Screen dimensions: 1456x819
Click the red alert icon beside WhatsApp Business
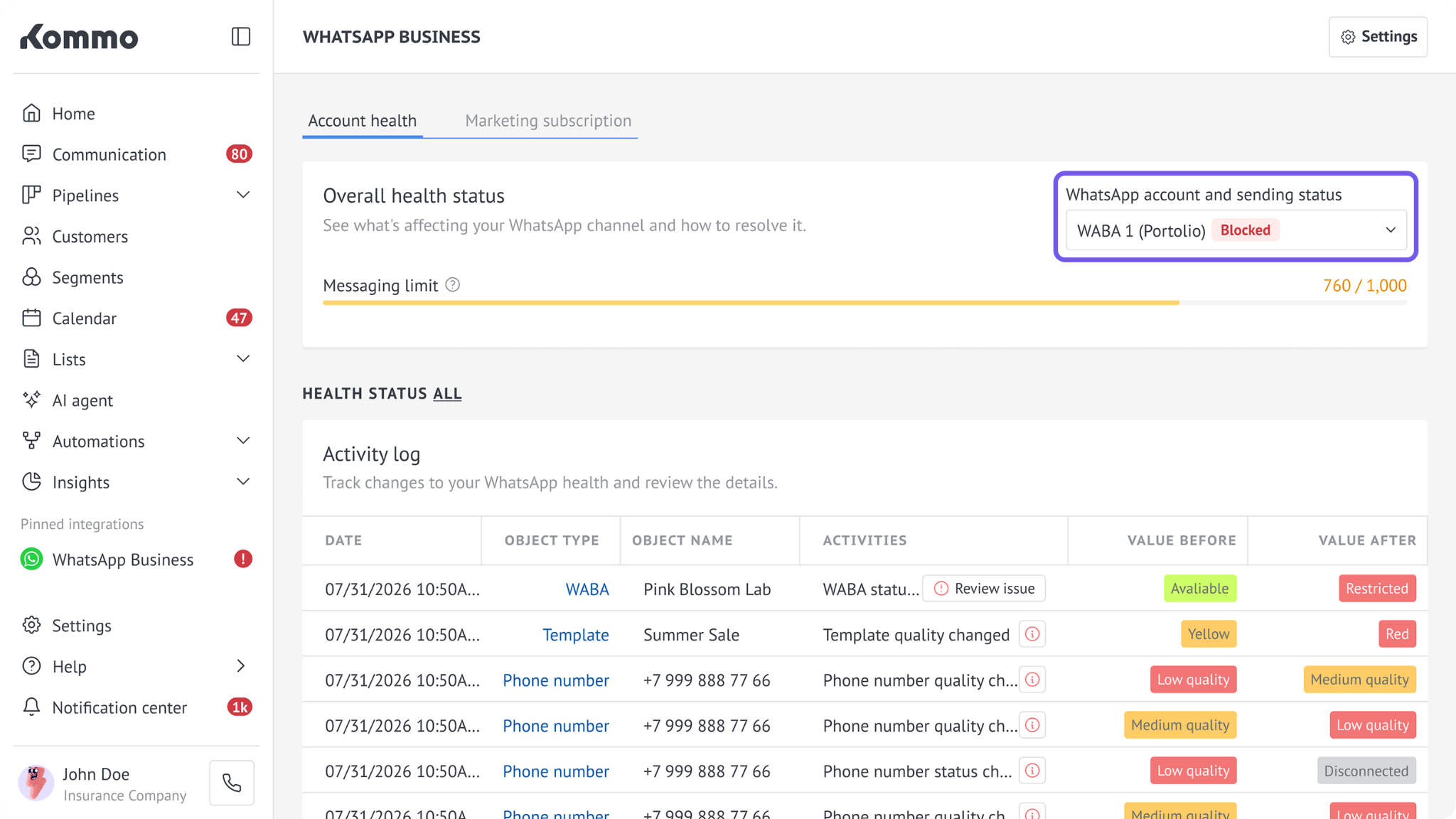point(243,560)
